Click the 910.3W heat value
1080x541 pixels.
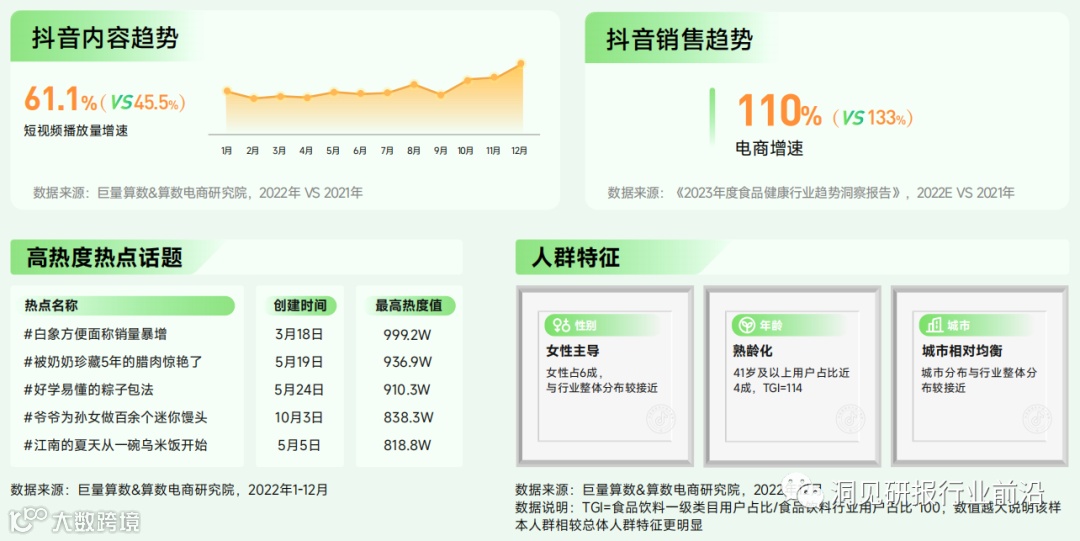pyautogui.click(x=407, y=389)
